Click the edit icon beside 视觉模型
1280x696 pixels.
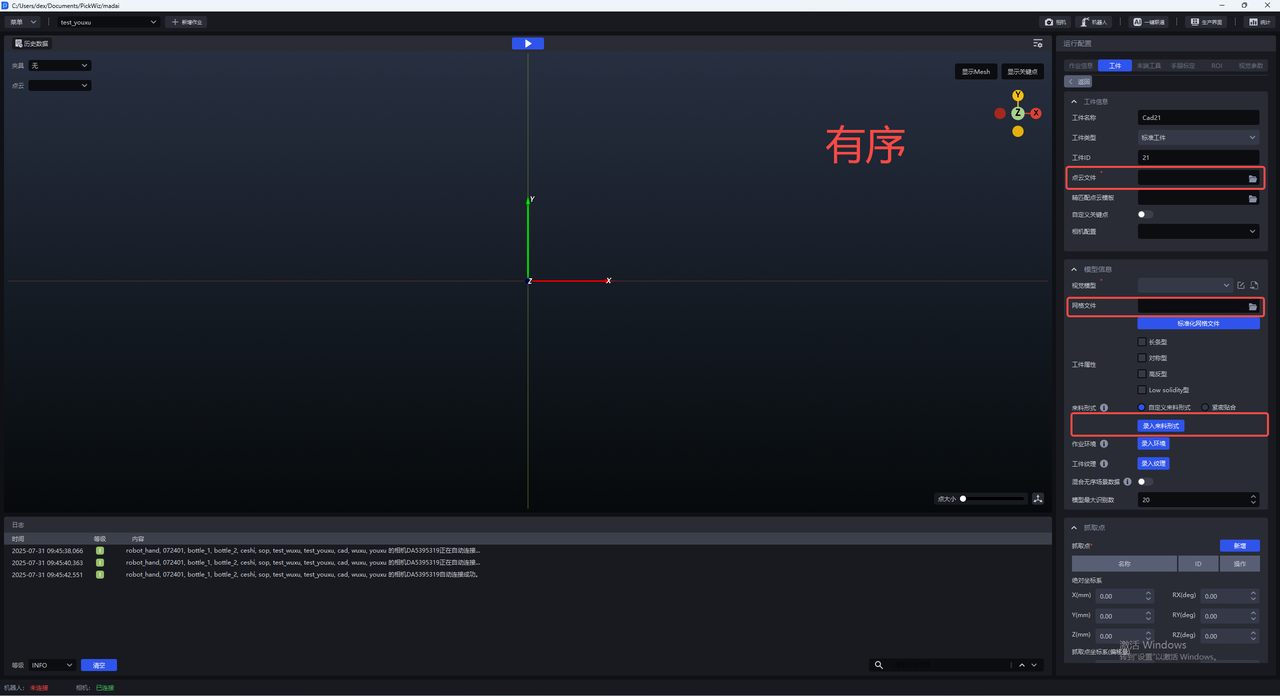(x=1241, y=286)
